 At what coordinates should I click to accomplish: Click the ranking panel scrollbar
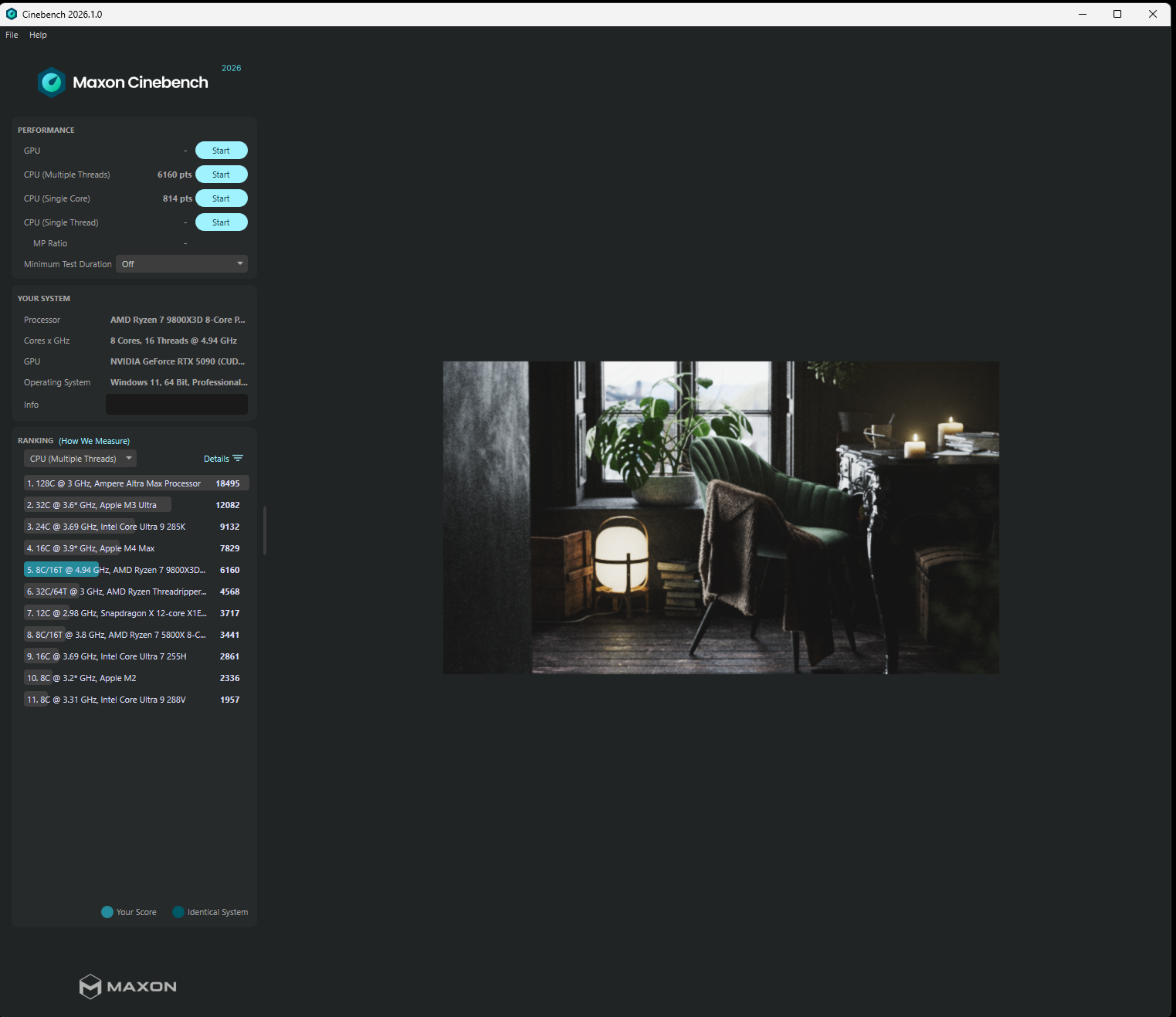point(265,531)
